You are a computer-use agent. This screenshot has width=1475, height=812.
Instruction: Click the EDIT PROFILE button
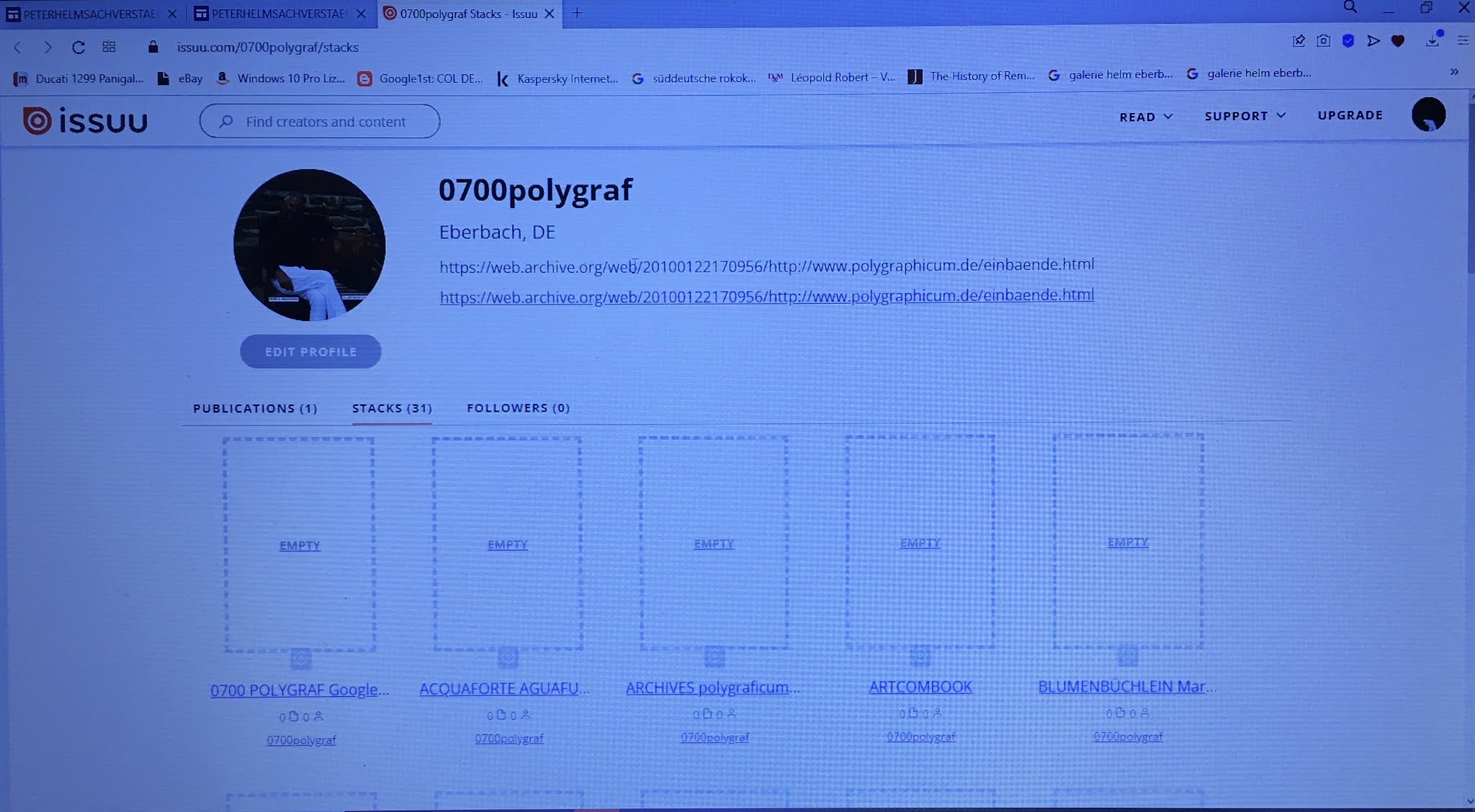tap(310, 351)
